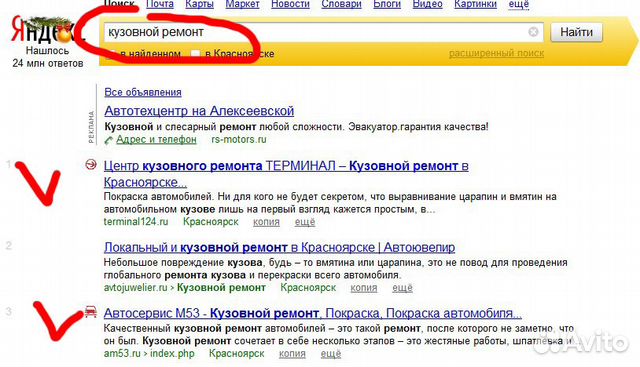The width and height of the screenshot is (640, 367).
Task: Open the Почта tab
Action: point(160,4)
